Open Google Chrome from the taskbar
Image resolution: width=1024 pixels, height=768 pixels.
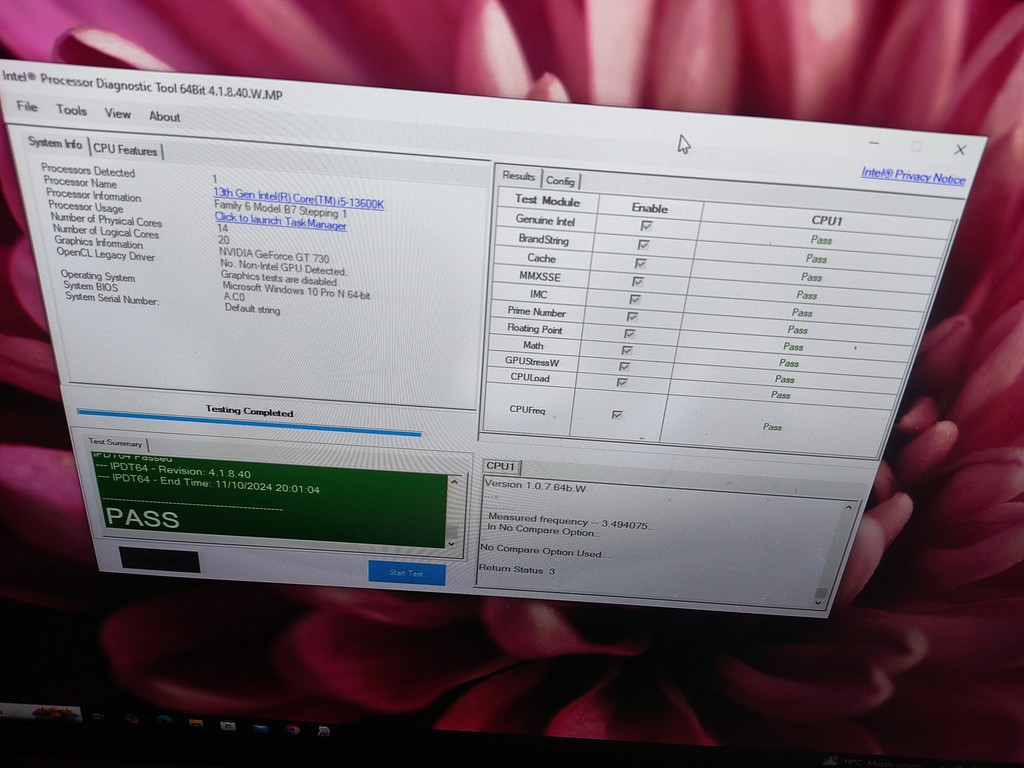click(x=293, y=729)
